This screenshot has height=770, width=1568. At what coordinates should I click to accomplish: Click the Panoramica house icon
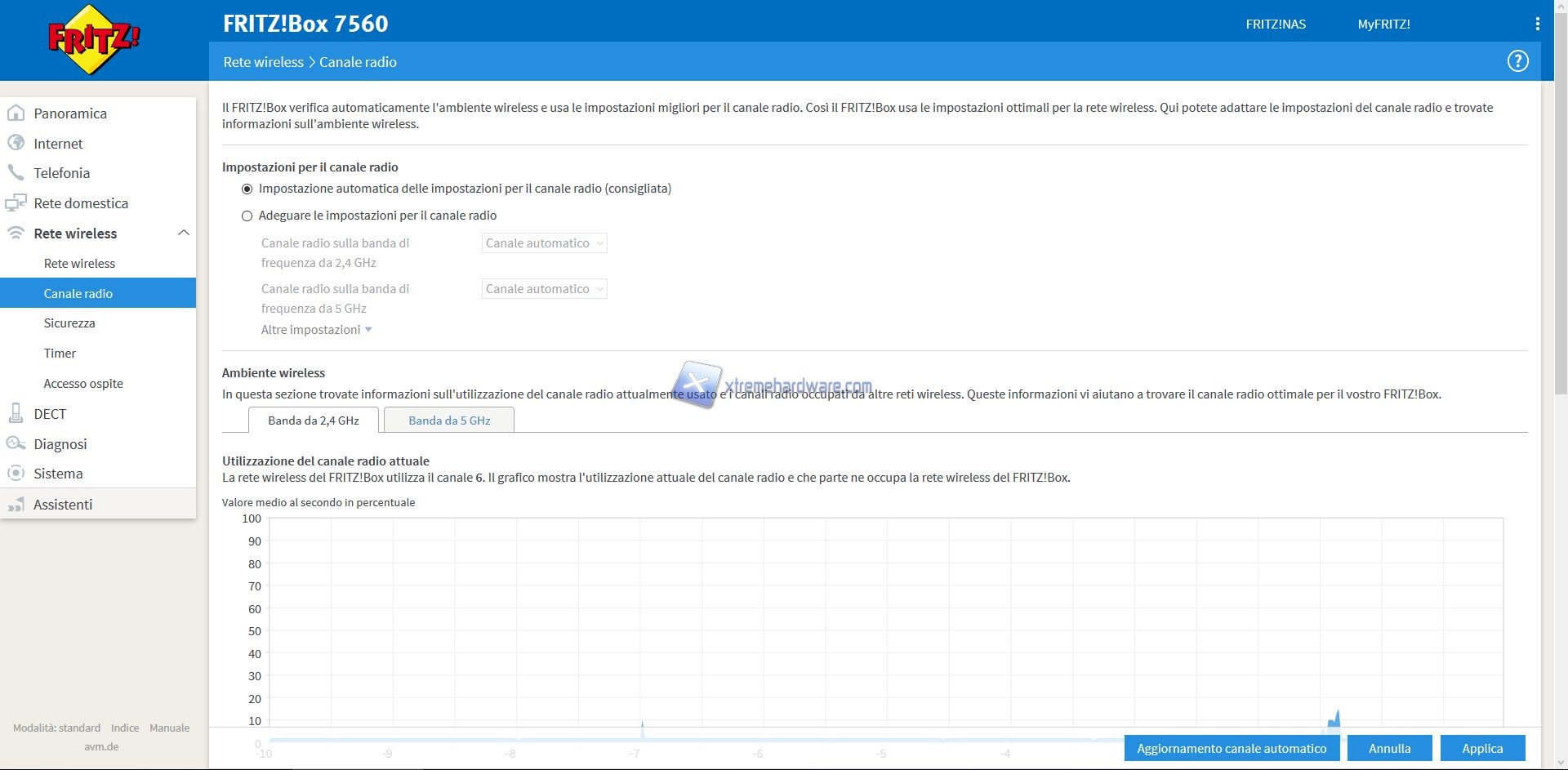pyautogui.click(x=16, y=113)
